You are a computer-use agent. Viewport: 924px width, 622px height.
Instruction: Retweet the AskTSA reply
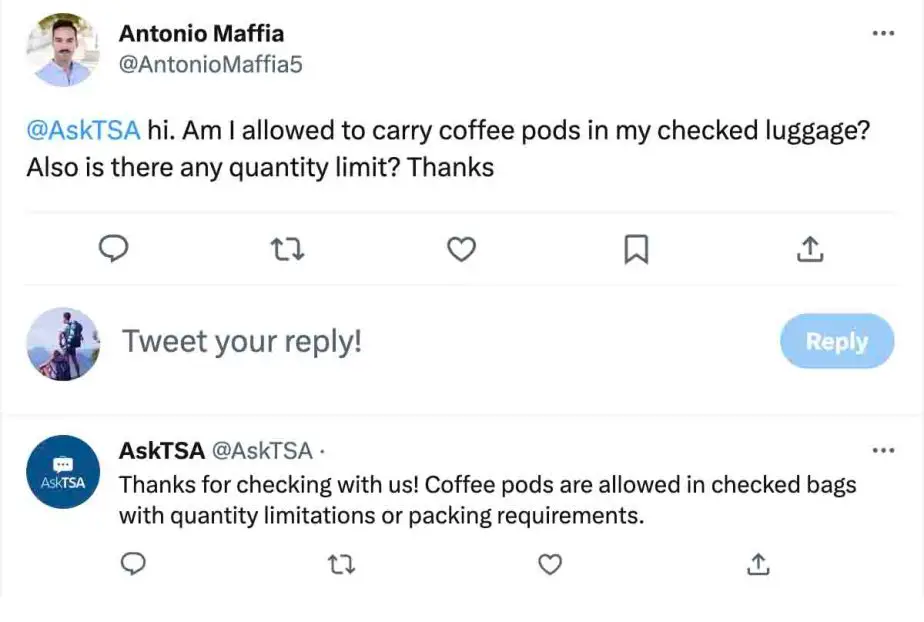click(341, 565)
